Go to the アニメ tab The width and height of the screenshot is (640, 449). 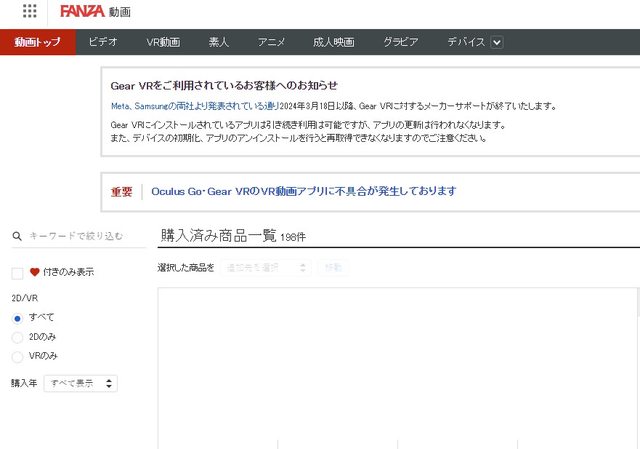[271, 42]
